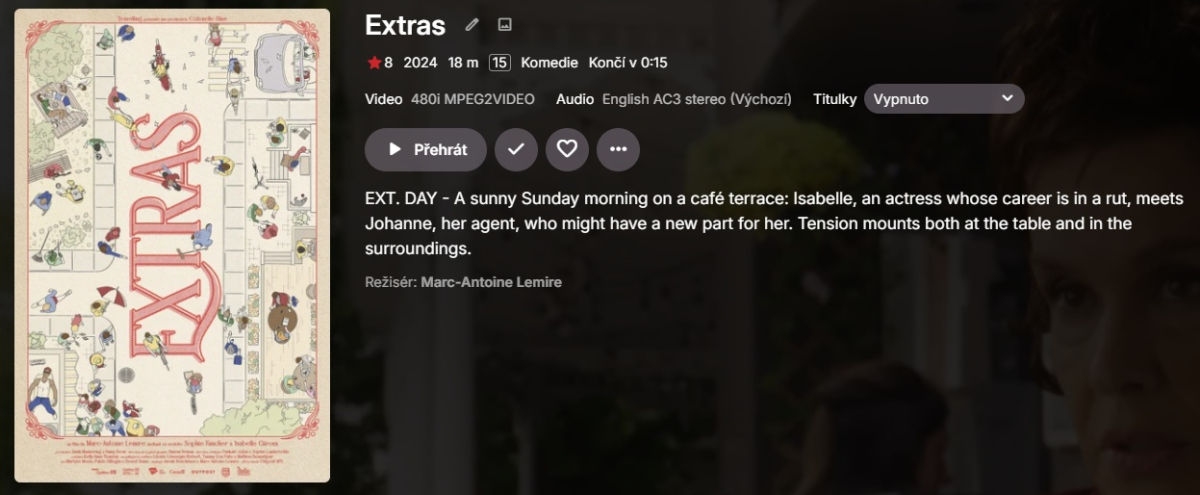Click the age rating 15 badge

[x=500, y=63]
